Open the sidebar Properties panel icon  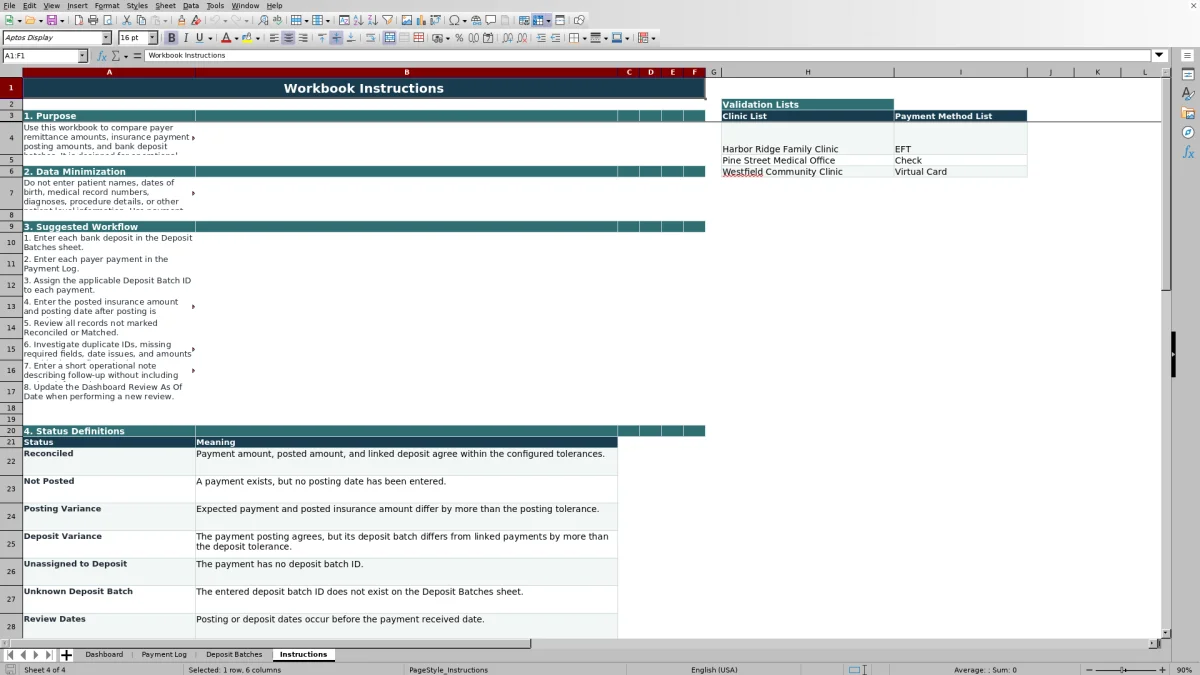(x=1188, y=75)
